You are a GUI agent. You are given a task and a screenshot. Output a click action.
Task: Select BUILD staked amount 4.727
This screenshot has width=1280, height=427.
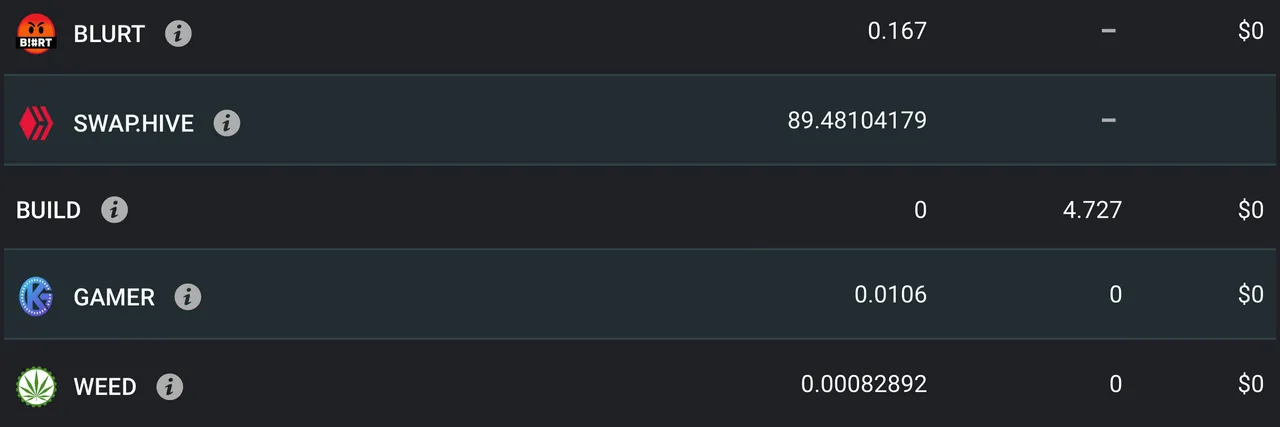(x=1091, y=210)
